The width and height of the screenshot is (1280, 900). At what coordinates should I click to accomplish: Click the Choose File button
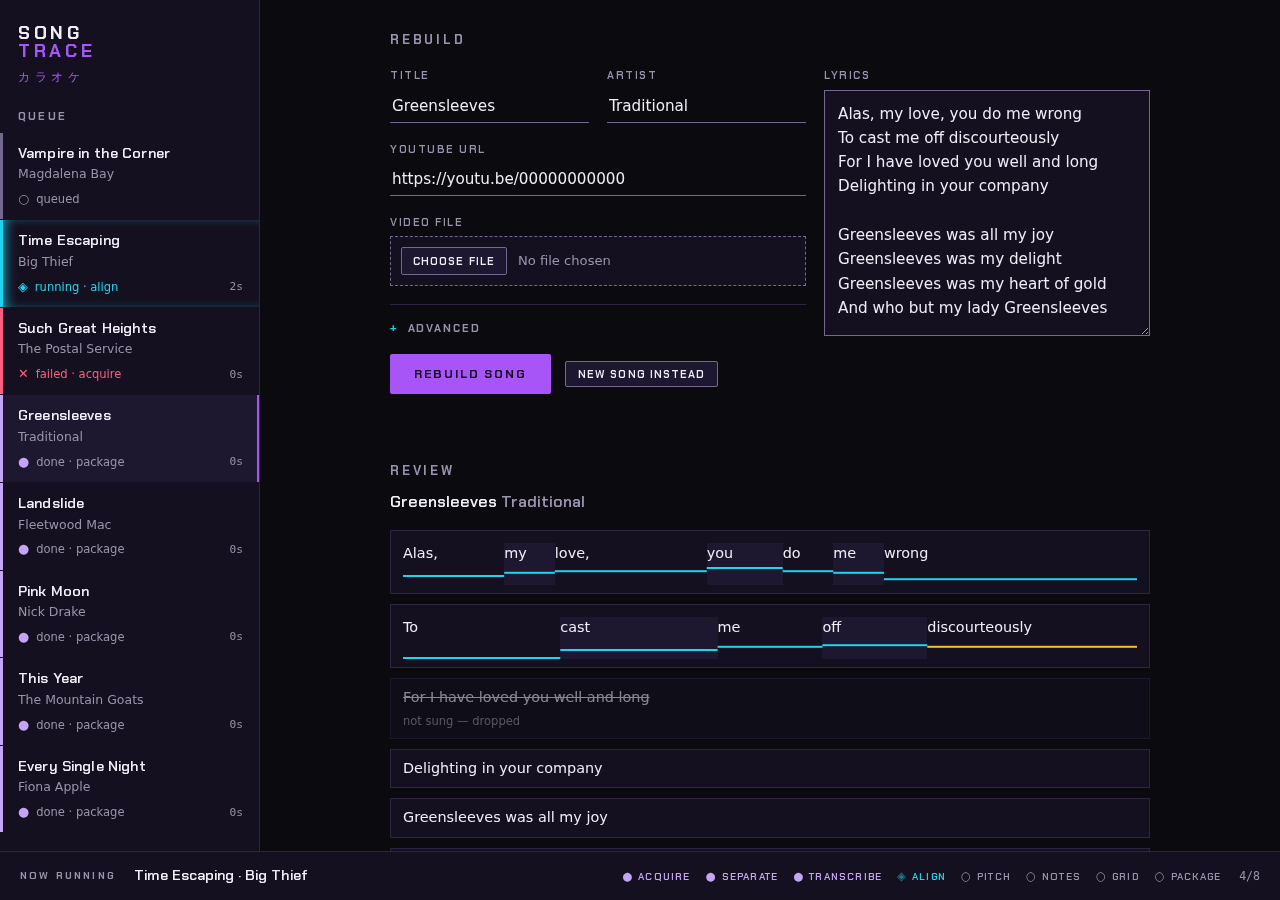[x=454, y=261]
